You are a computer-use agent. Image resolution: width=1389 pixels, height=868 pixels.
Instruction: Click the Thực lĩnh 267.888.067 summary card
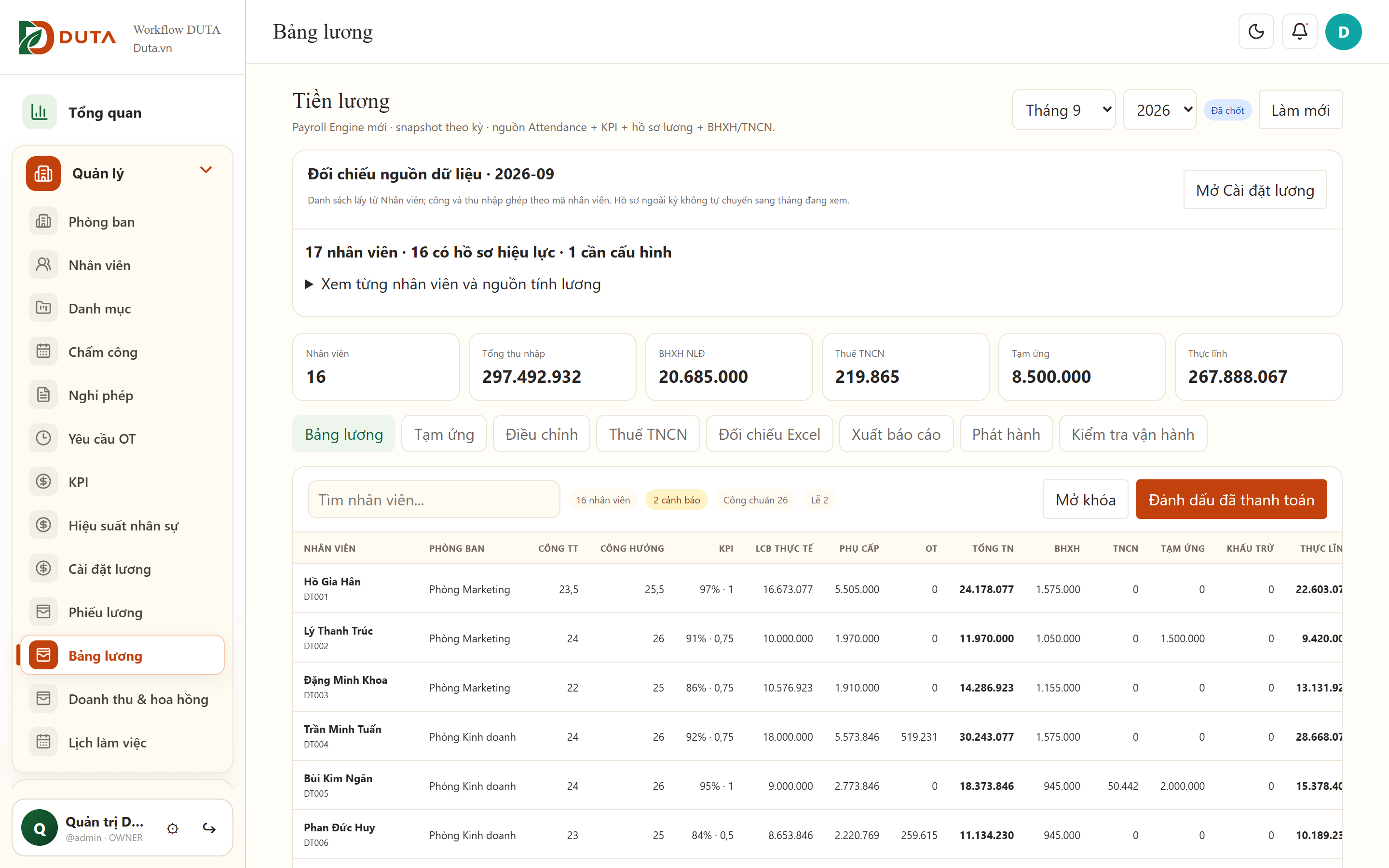coord(1258,367)
